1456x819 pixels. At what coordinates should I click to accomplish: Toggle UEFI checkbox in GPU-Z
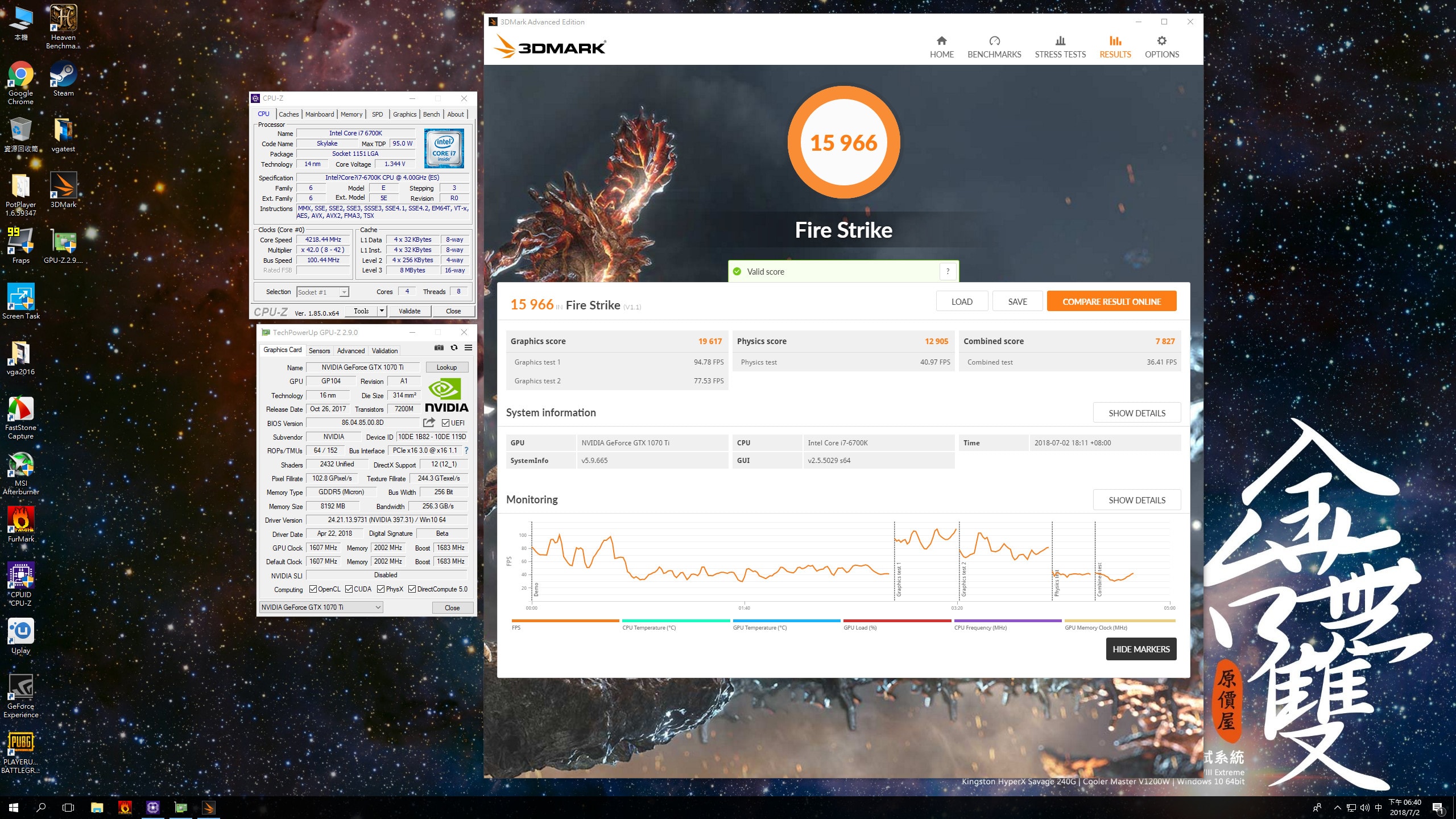(x=445, y=423)
